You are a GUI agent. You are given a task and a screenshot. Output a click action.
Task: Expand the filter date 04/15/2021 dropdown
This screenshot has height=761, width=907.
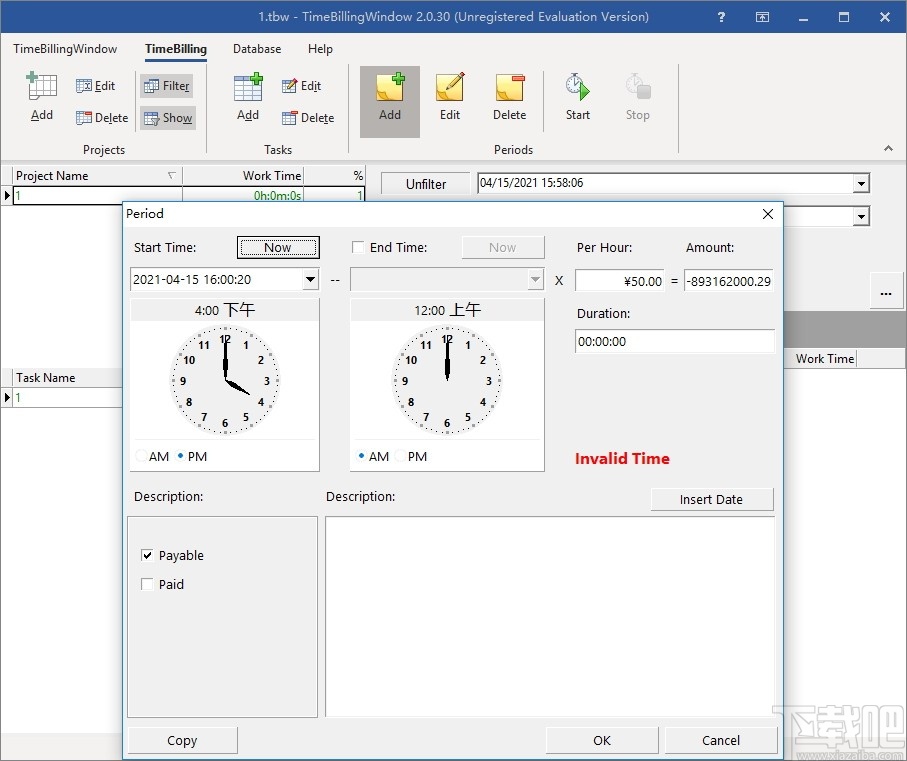860,184
